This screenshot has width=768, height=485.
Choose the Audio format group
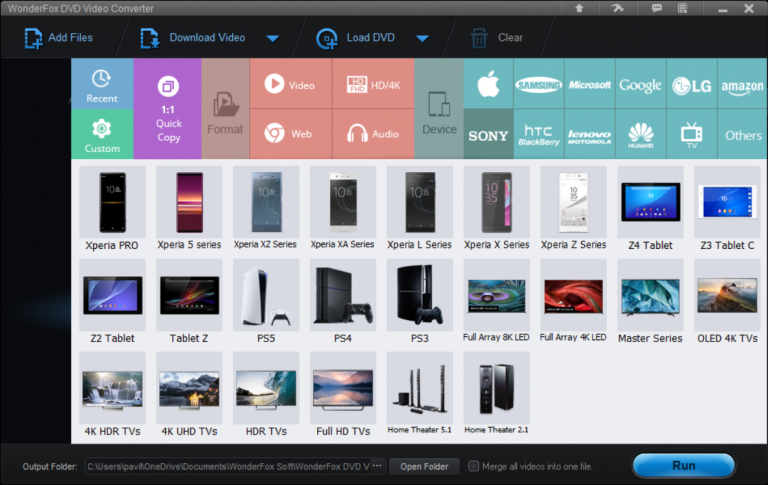pyautogui.click(x=373, y=134)
